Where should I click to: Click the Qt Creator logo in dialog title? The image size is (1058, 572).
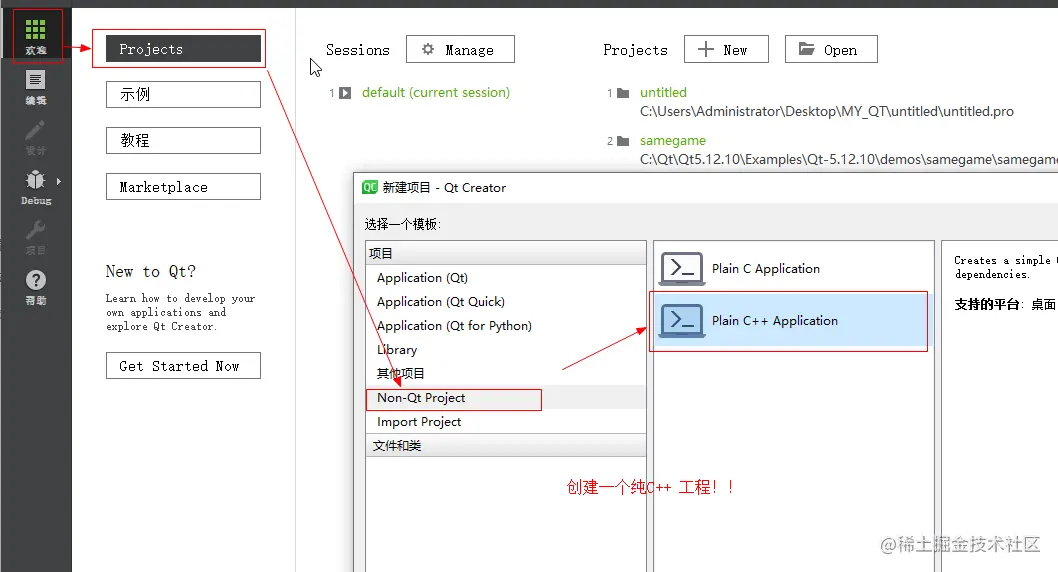click(x=370, y=188)
